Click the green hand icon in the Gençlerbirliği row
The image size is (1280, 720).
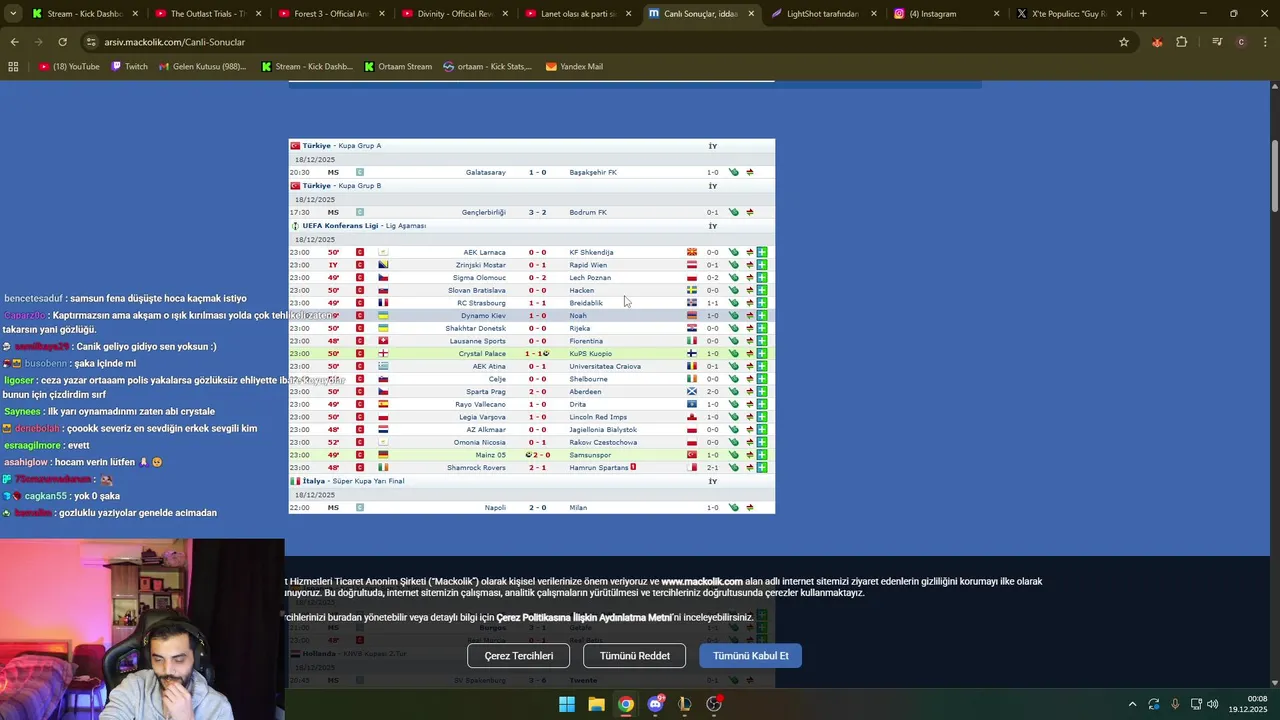coord(734,212)
